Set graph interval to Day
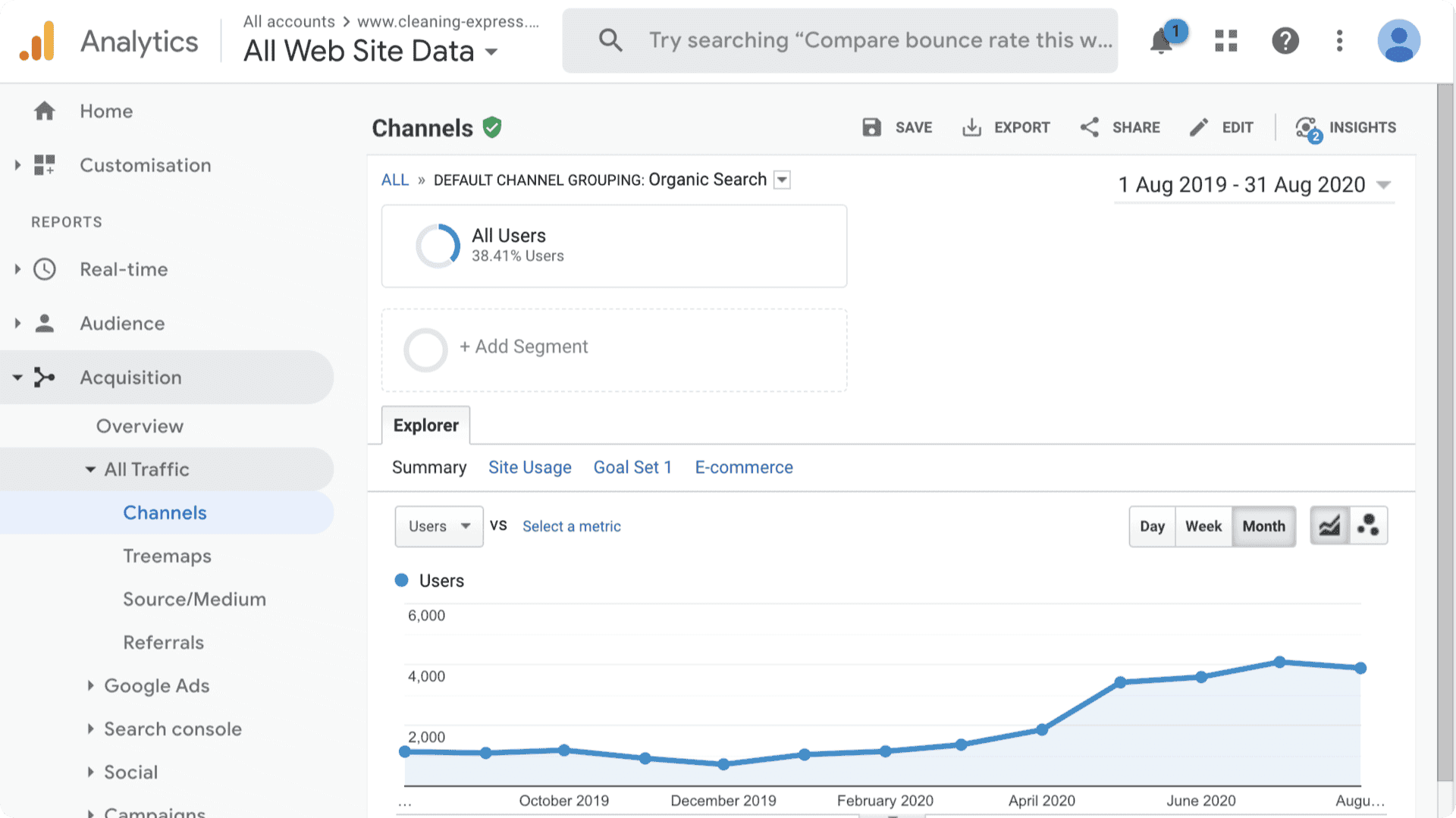Viewport: 1456px width, 818px height. [1152, 526]
